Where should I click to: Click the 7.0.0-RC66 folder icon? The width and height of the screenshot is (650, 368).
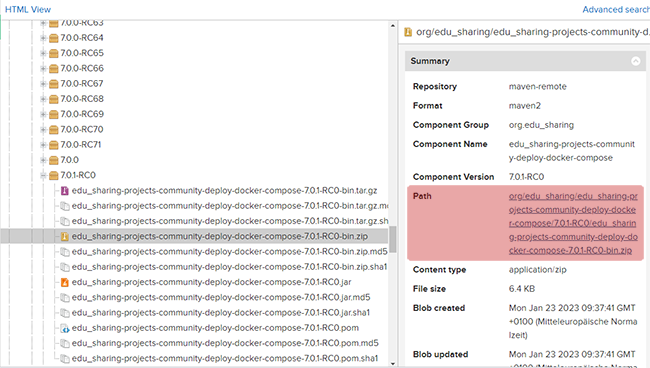(53, 69)
